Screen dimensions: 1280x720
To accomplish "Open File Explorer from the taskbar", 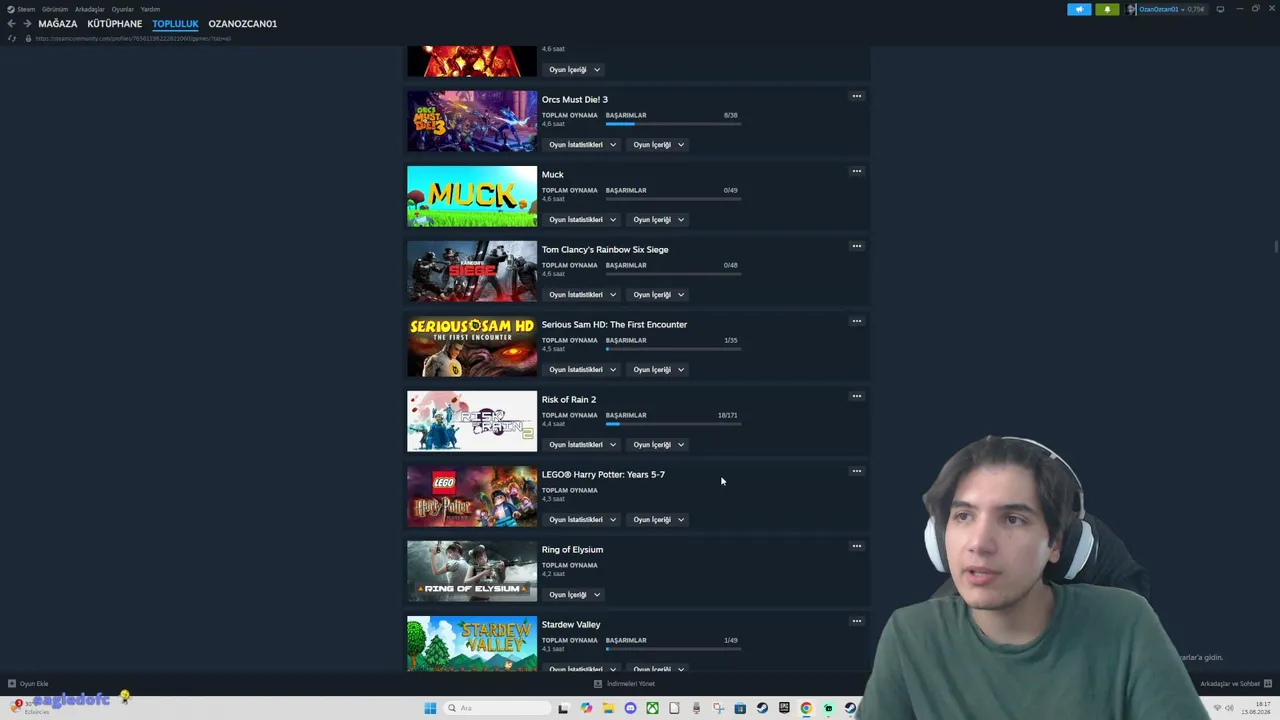I will click(608, 708).
